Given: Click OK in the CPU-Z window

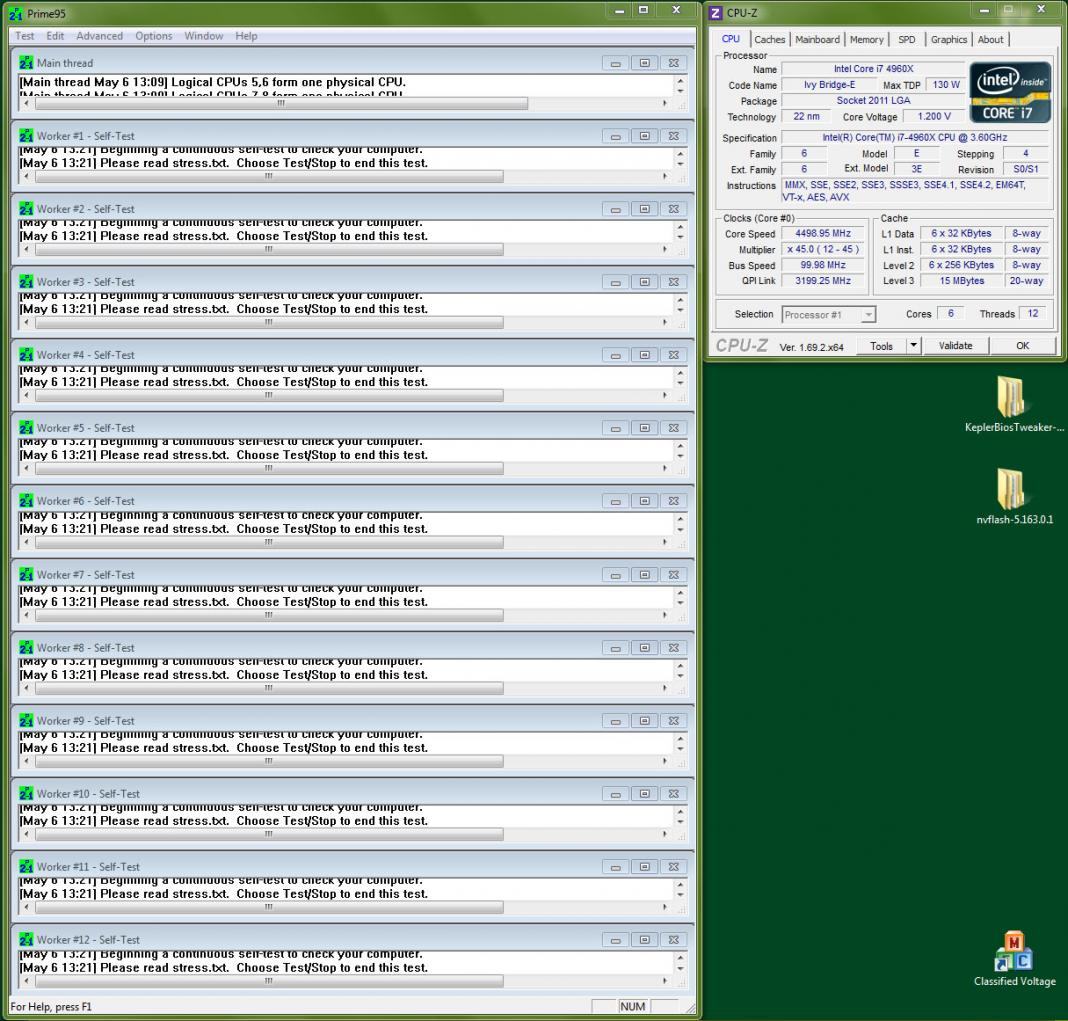Looking at the screenshot, I should [x=1022, y=346].
